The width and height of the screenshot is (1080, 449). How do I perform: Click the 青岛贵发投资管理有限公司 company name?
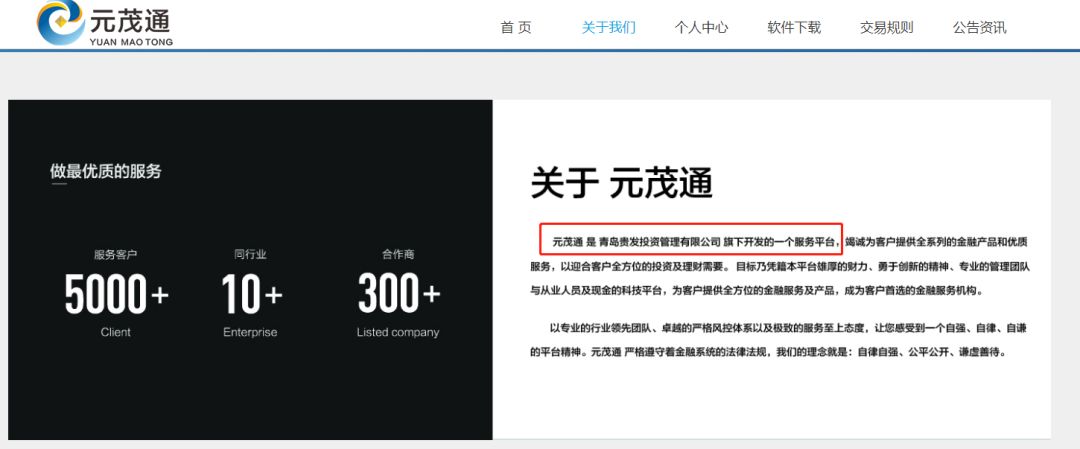tap(659, 242)
